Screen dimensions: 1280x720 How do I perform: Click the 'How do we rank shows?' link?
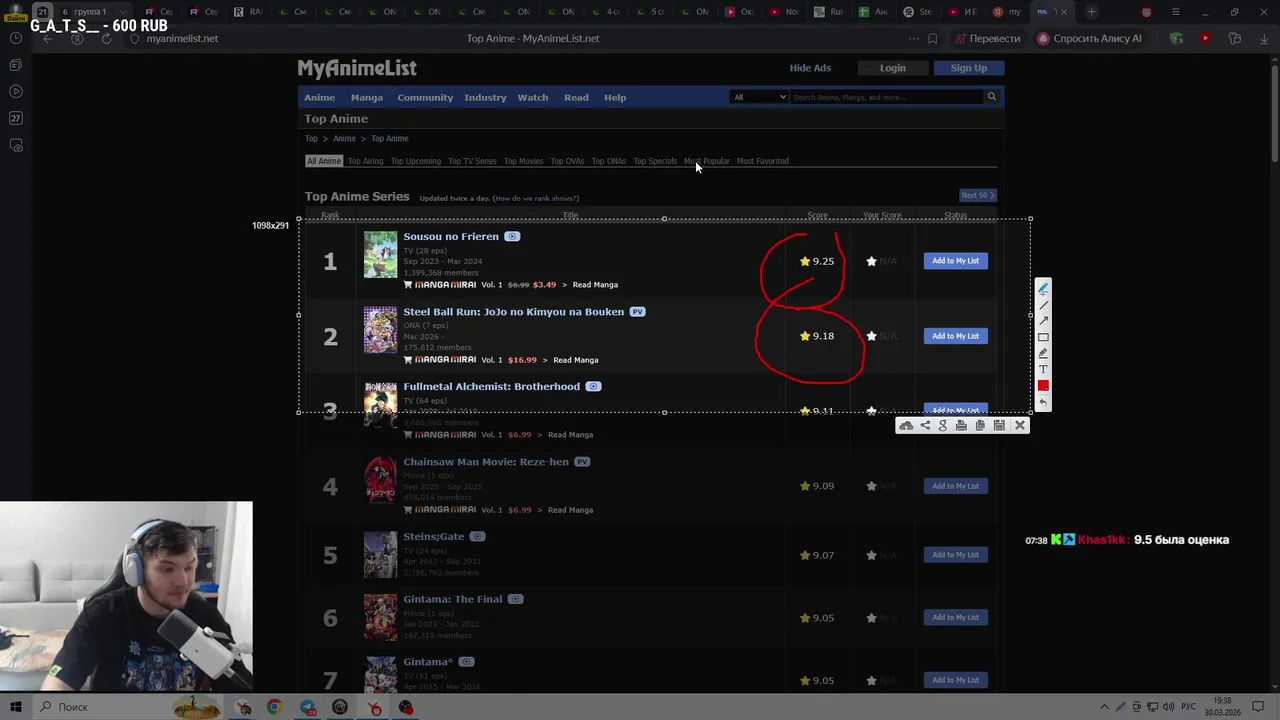[x=537, y=198]
